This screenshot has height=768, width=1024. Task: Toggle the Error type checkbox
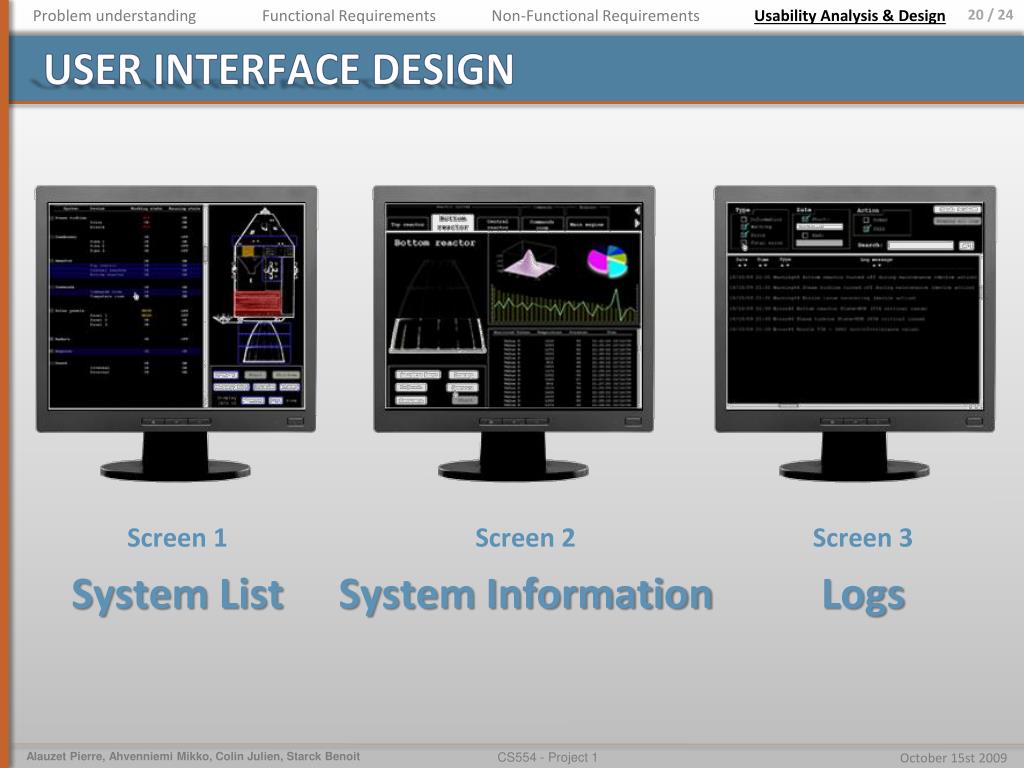pos(744,235)
